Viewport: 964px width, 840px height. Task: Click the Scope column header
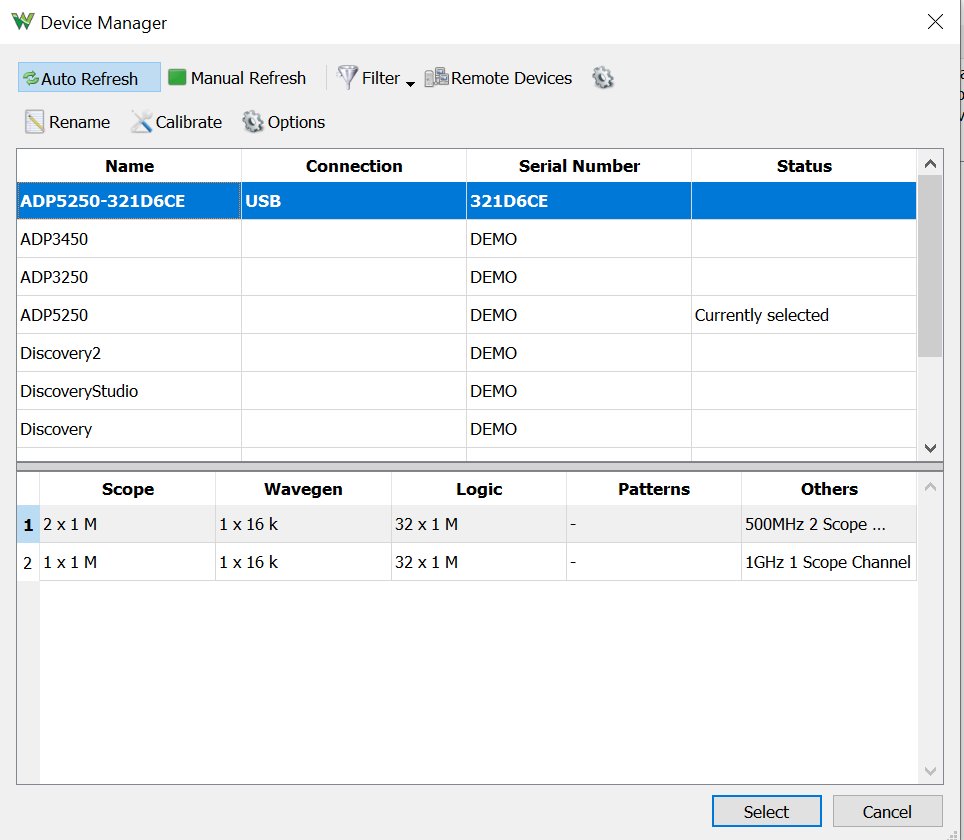(x=128, y=489)
